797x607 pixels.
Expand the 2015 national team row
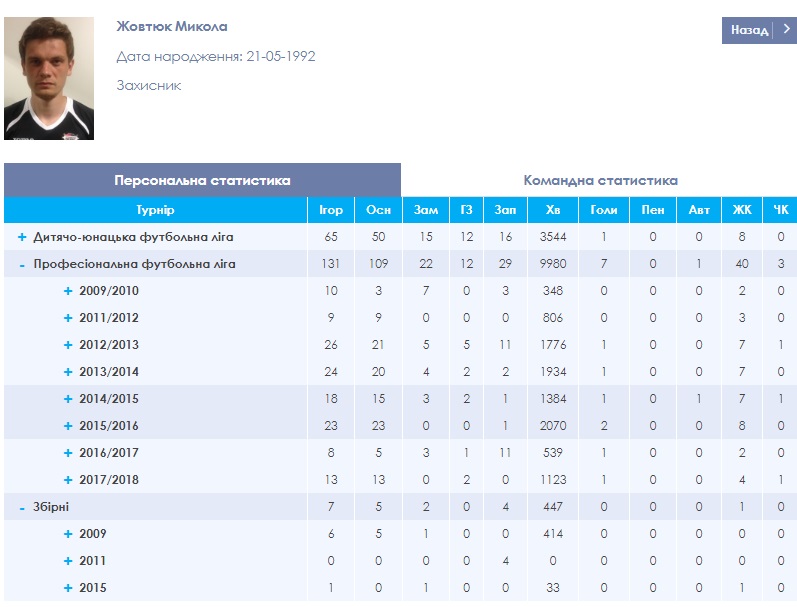click(x=68, y=588)
